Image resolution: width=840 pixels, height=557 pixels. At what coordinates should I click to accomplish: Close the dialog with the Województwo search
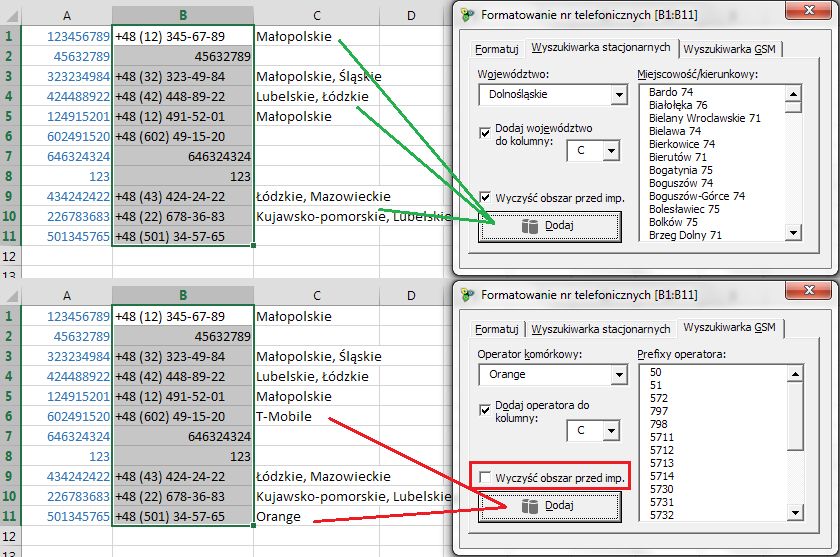tap(809, 10)
